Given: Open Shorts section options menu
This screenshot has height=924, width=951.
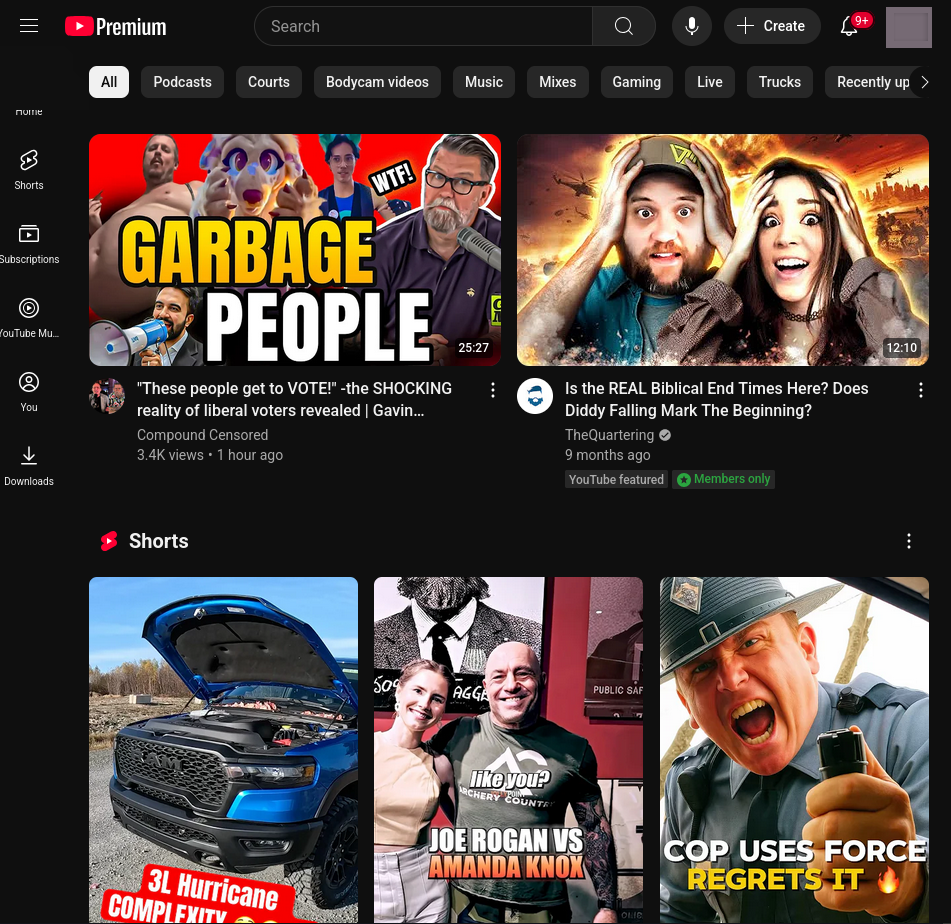Looking at the screenshot, I should 908,541.
